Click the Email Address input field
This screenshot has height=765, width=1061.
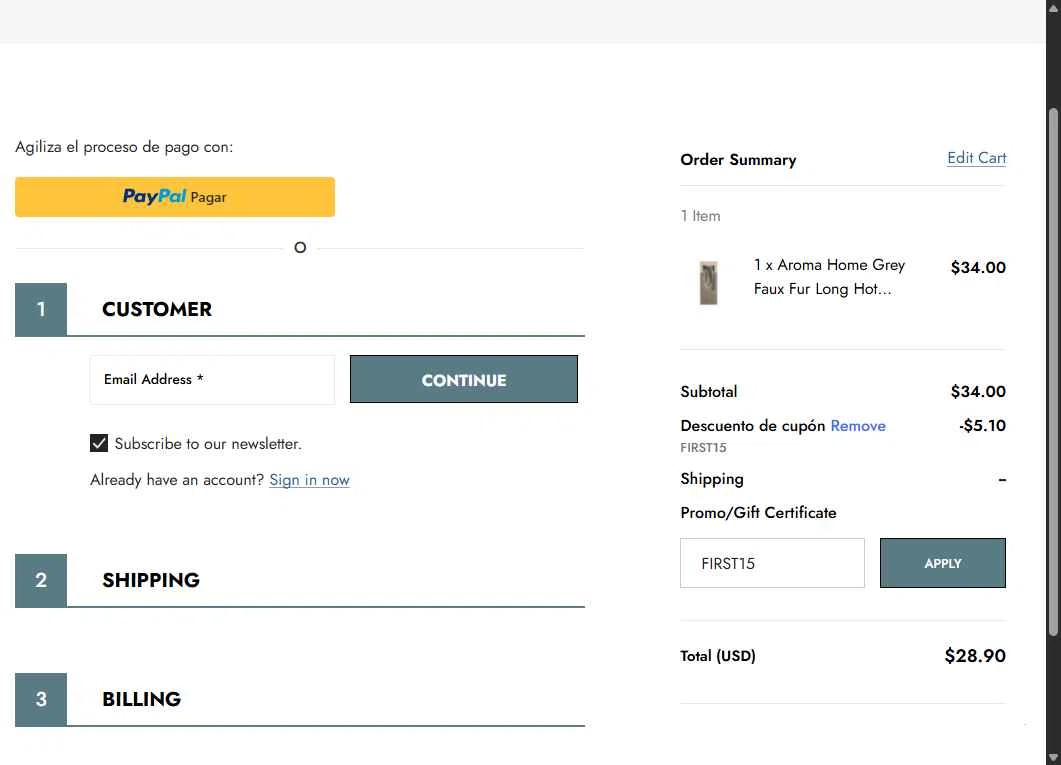pyautogui.click(x=212, y=379)
